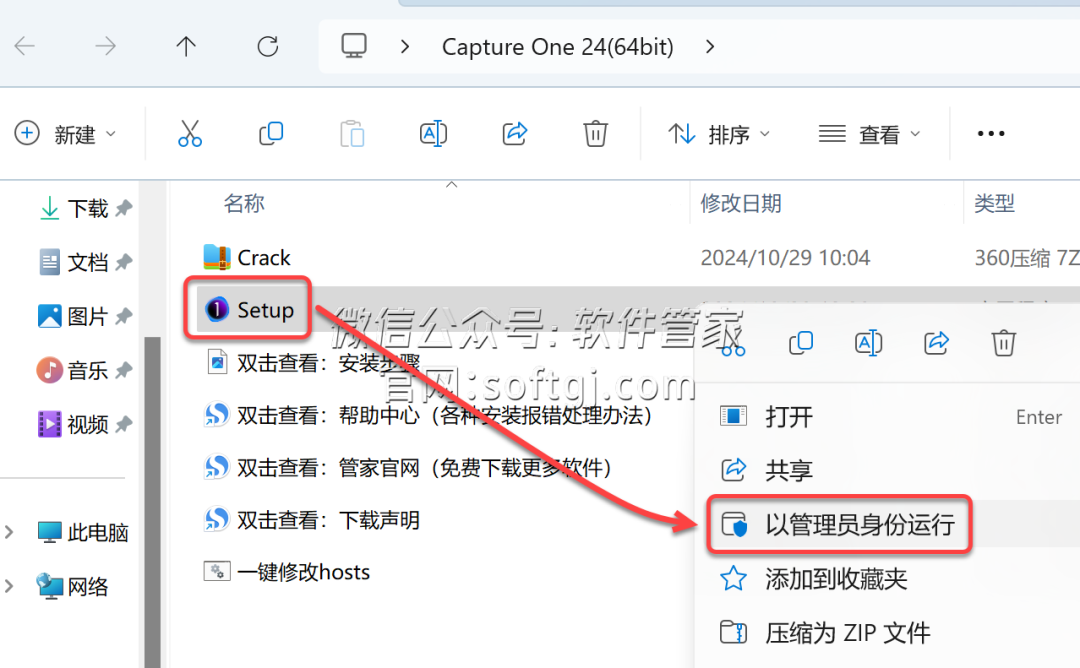Open the toolbar three-dots more options

tap(991, 134)
